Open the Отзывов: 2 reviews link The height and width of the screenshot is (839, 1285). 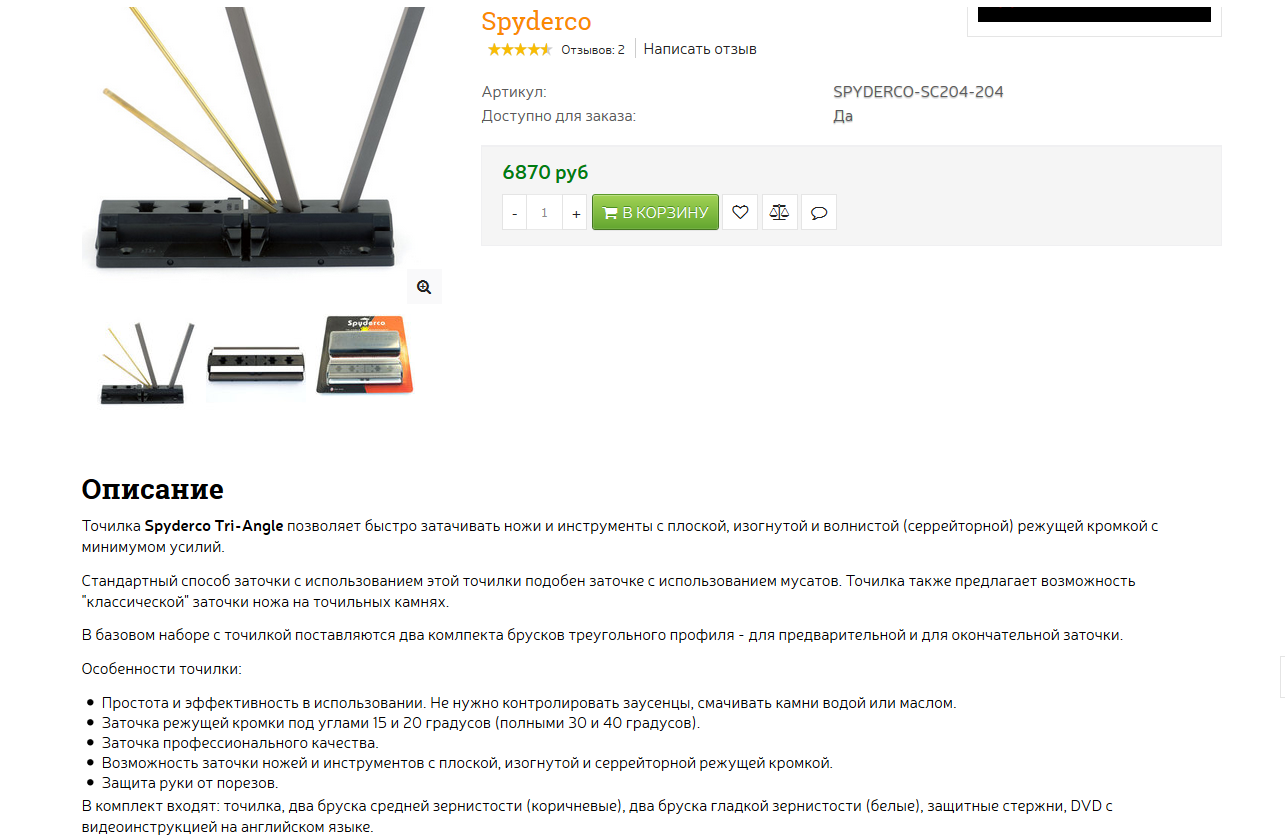[593, 50]
